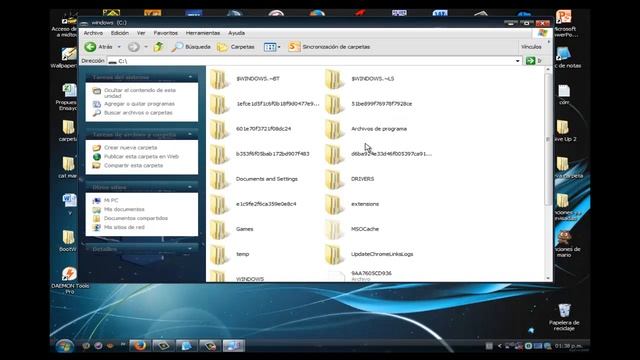Open the Ayuda menu
The width and height of the screenshot is (640, 360).
pyautogui.click(x=236, y=33)
